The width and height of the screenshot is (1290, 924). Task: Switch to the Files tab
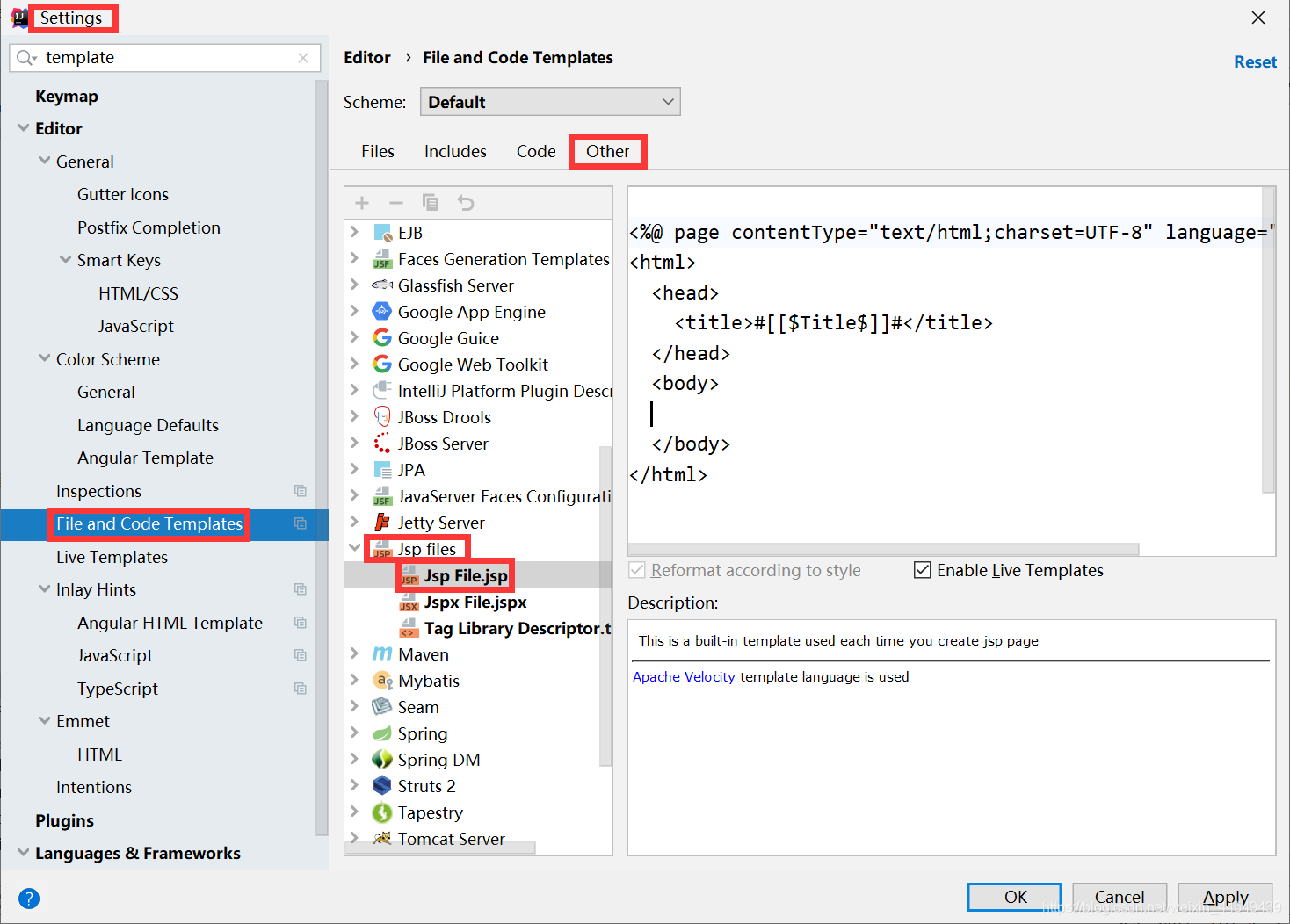pyautogui.click(x=378, y=151)
